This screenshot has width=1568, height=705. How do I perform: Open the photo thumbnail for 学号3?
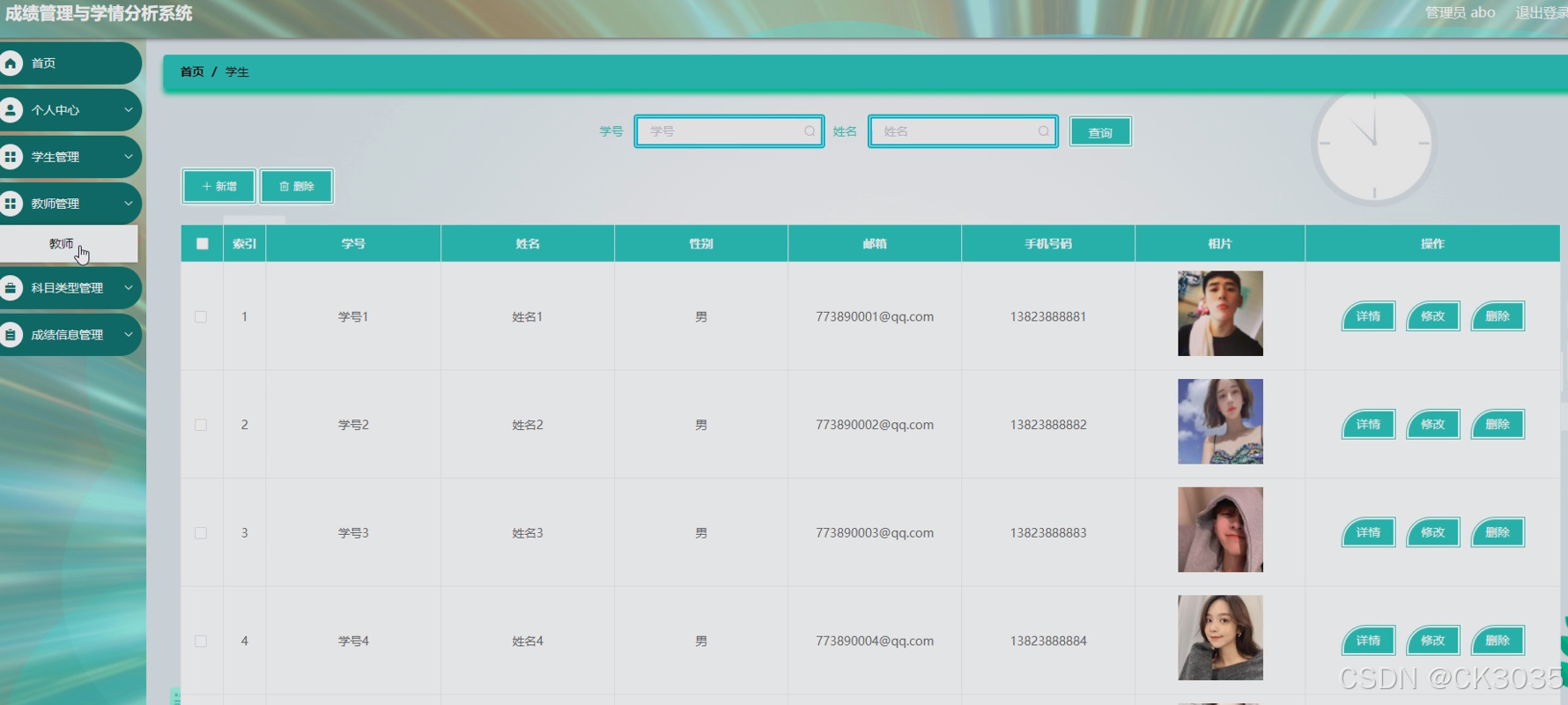pos(1220,530)
